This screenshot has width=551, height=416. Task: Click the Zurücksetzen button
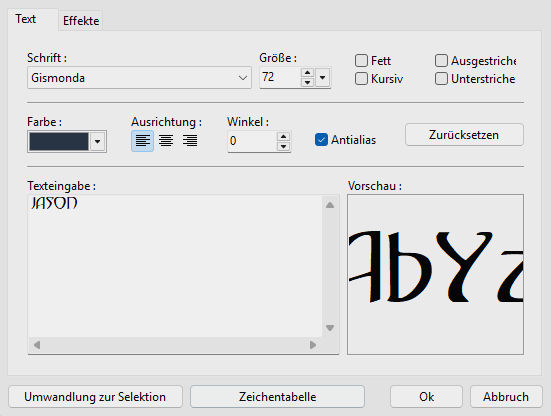(x=464, y=135)
